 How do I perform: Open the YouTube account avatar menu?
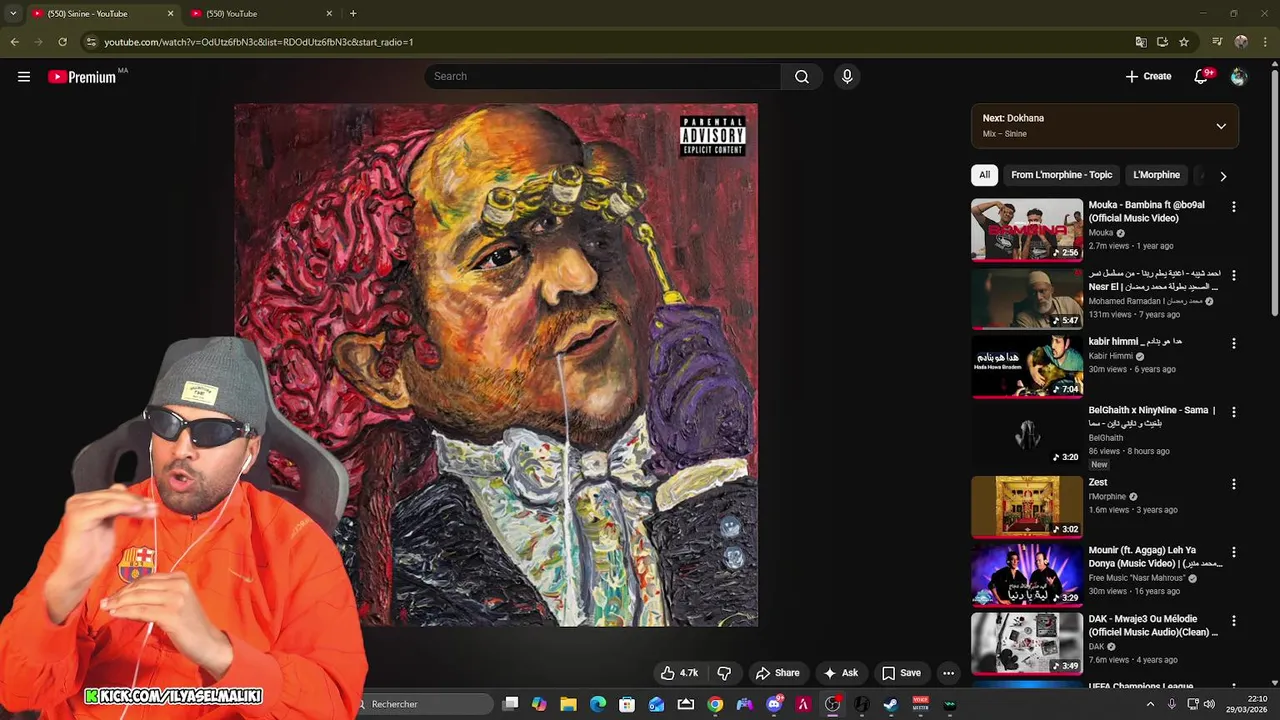[x=1239, y=76]
